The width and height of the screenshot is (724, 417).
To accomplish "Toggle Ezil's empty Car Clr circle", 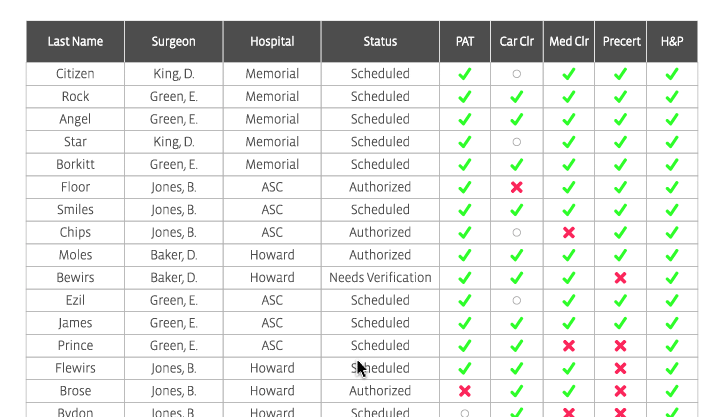I will pyautogui.click(x=517, y=300).
